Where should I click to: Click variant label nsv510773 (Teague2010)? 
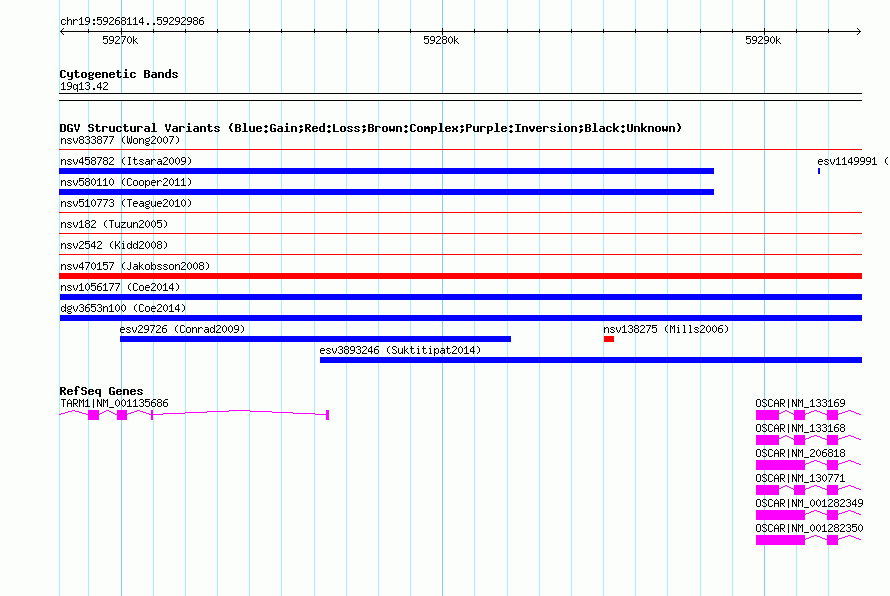click(126, 203)
